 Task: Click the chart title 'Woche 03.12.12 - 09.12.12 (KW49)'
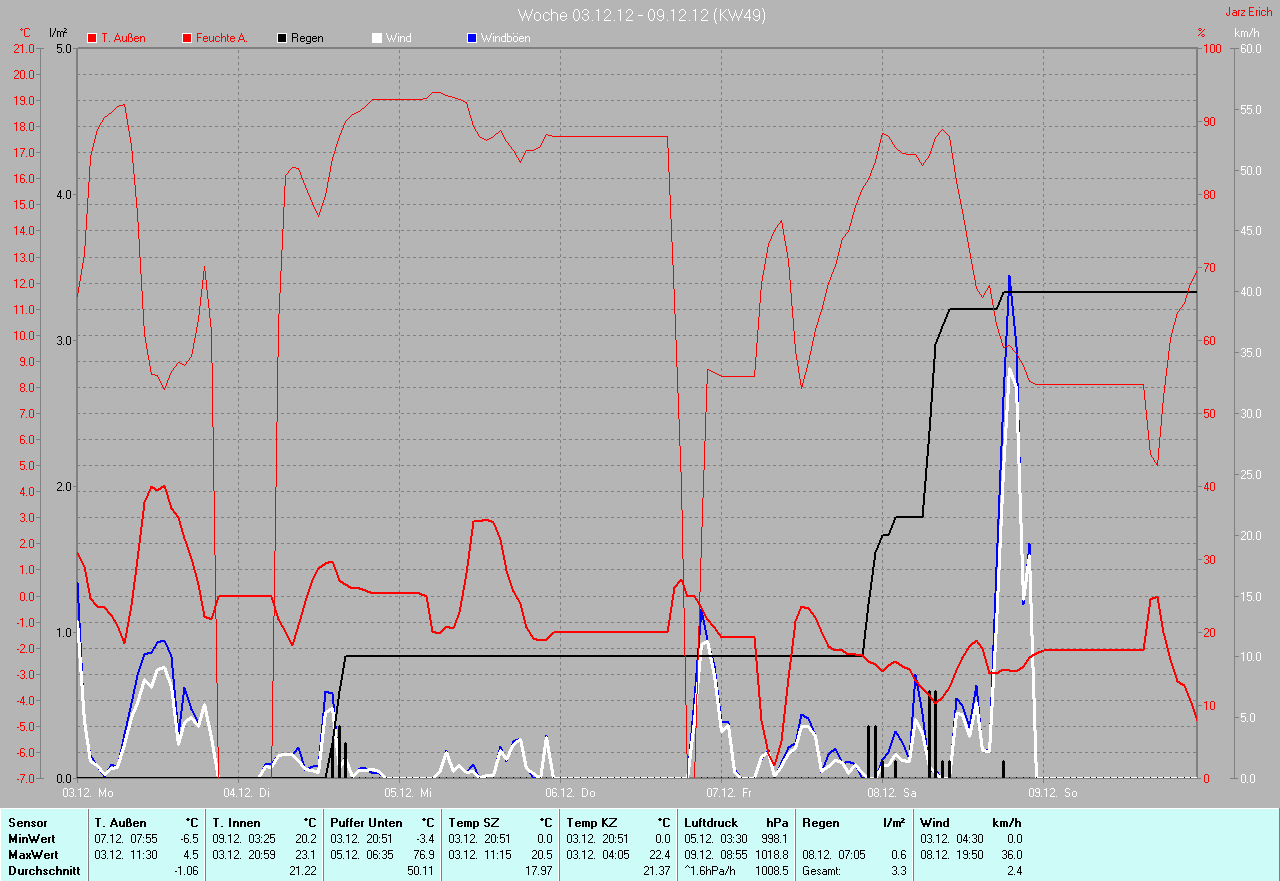pos(642,15)
